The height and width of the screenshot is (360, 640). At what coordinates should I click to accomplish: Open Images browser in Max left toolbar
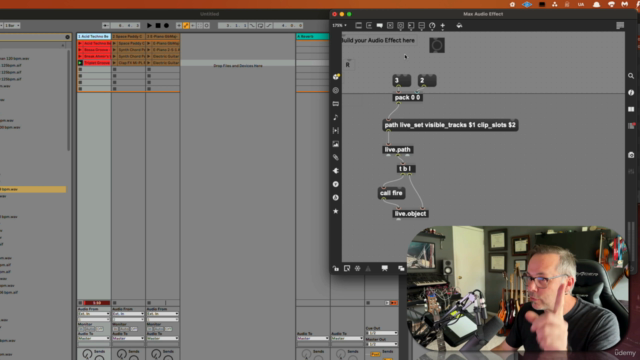[336, 144]
